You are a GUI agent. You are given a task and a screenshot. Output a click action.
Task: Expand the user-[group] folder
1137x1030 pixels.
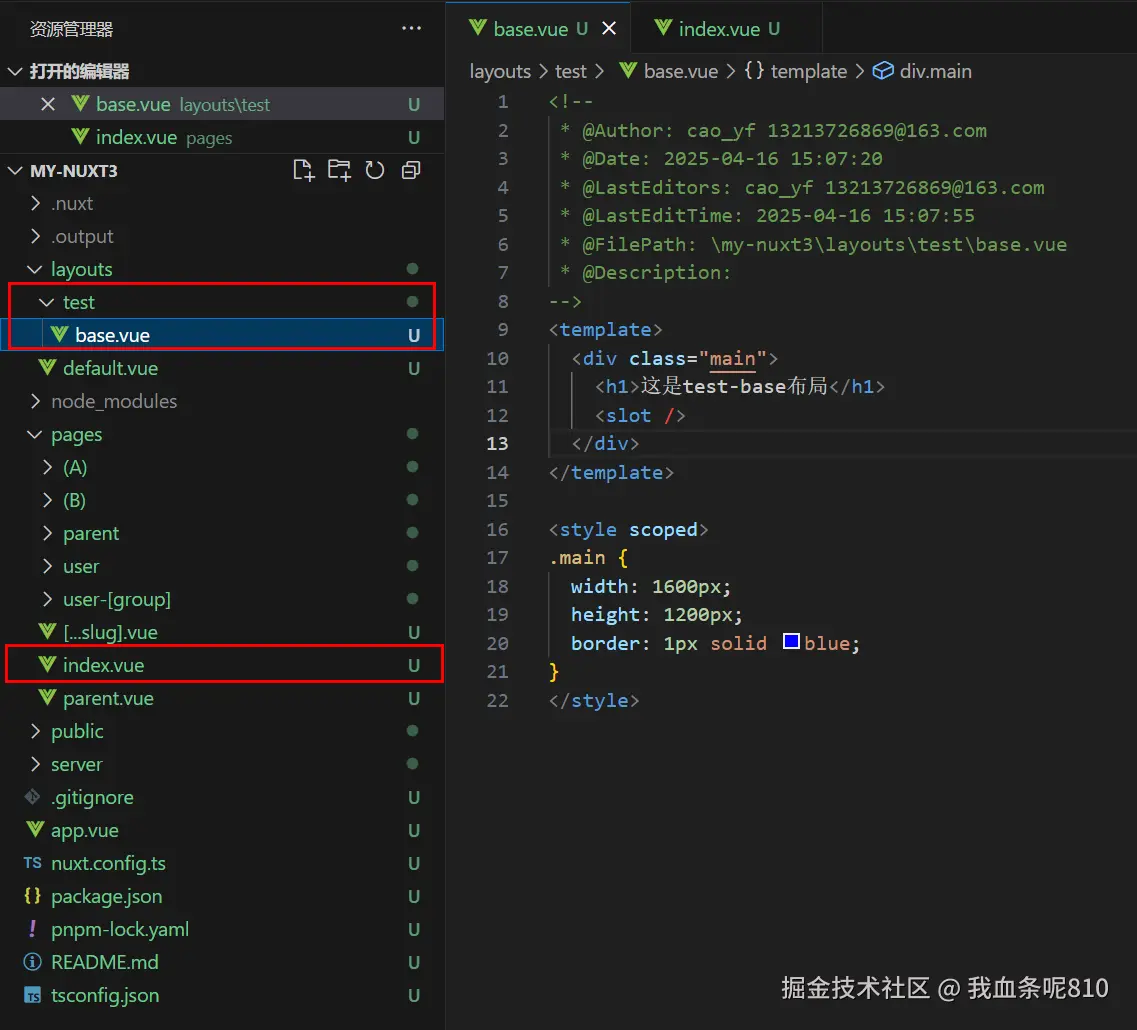116,599
